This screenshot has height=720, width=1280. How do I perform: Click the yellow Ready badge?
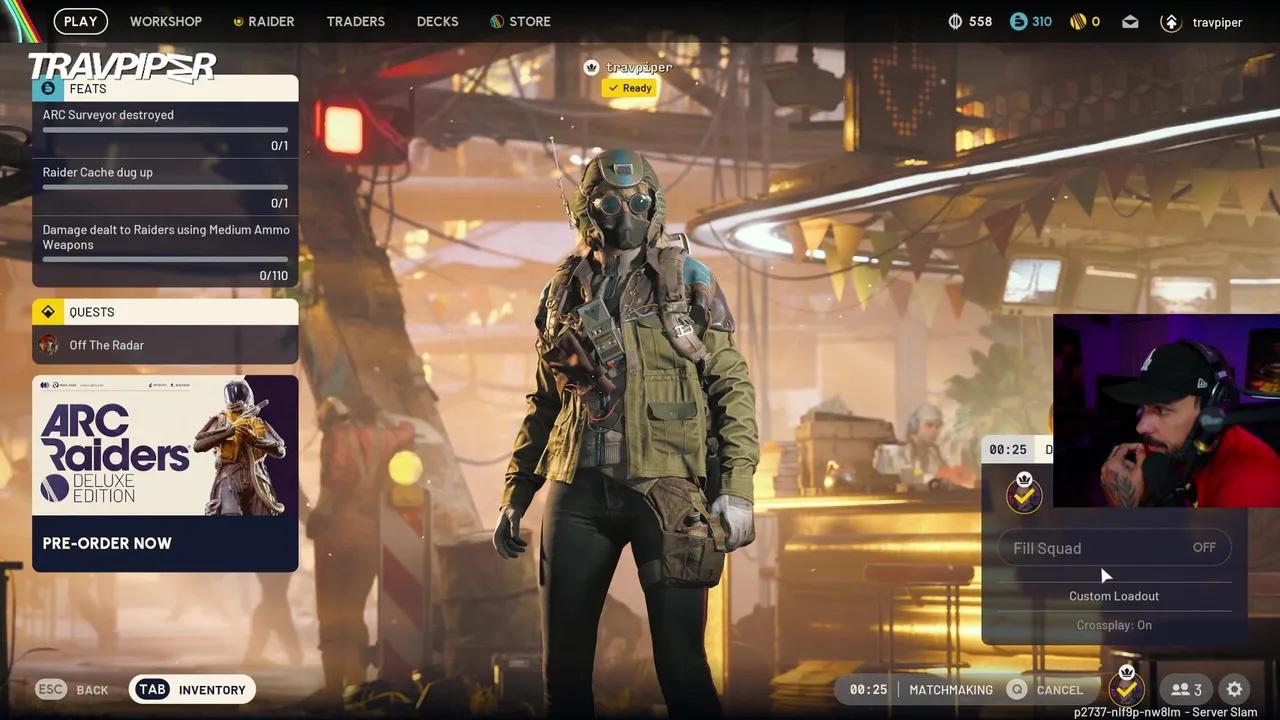(x=630, y=88)
